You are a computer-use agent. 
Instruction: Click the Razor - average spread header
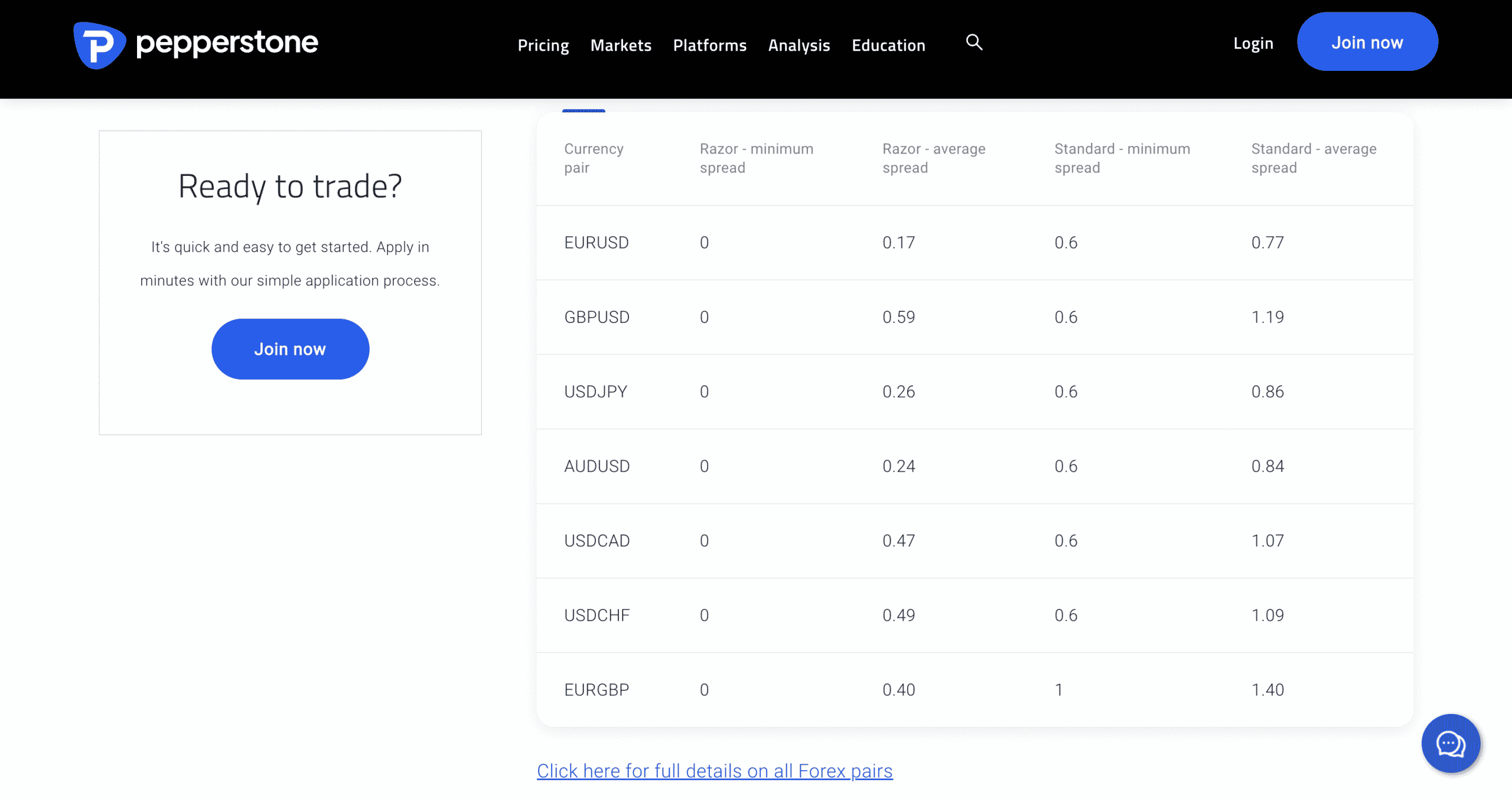pyautogui.click(x=934, y=158)
